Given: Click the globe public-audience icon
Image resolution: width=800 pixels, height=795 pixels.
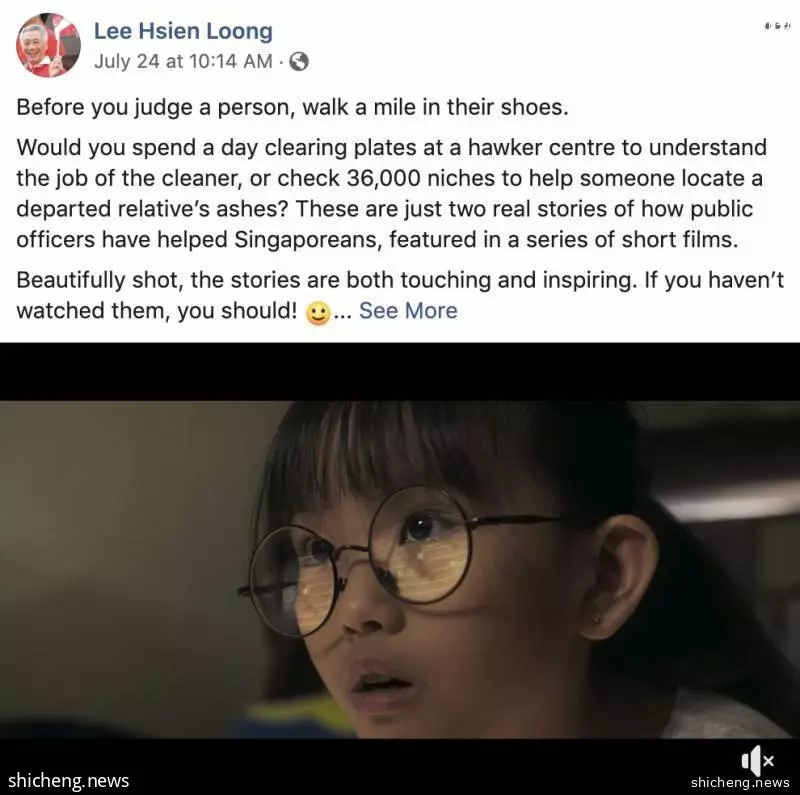Looking at the screenshot, I should coord(299,62).
